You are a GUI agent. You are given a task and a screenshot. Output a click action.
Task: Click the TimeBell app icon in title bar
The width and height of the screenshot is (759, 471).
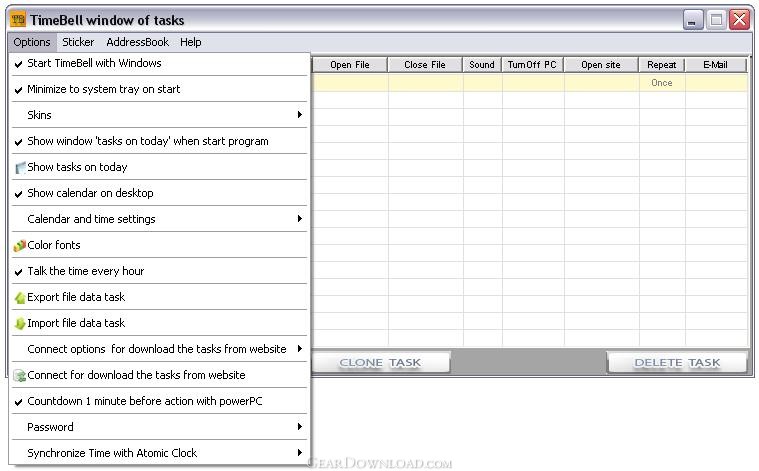click(x=18, y=19)
